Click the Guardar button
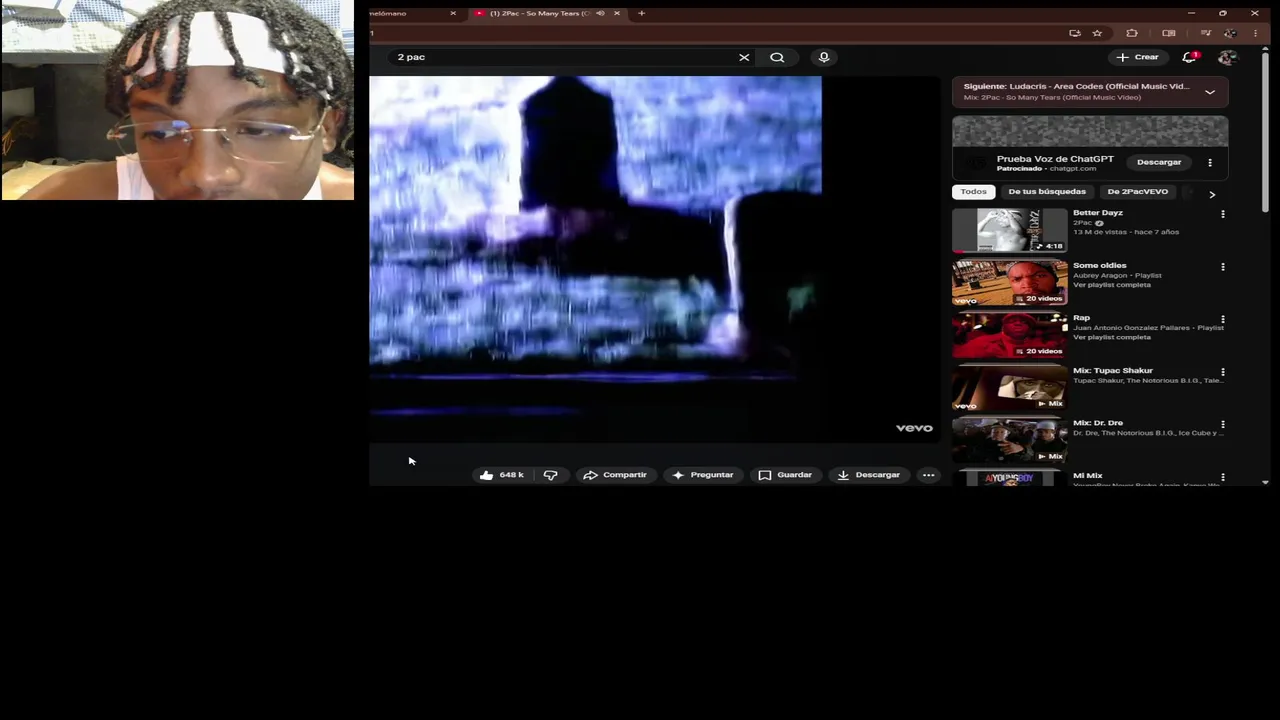This screenshot has width=1280, height=720. 786,475
